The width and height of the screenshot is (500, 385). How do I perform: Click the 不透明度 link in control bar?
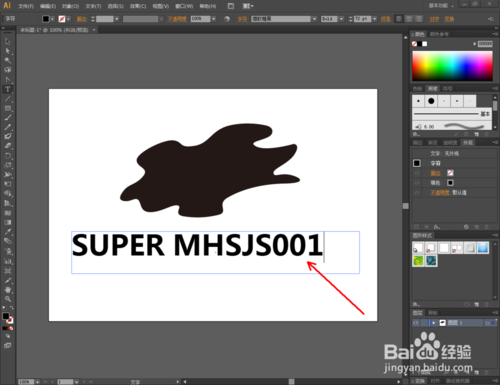coord(177,19)
